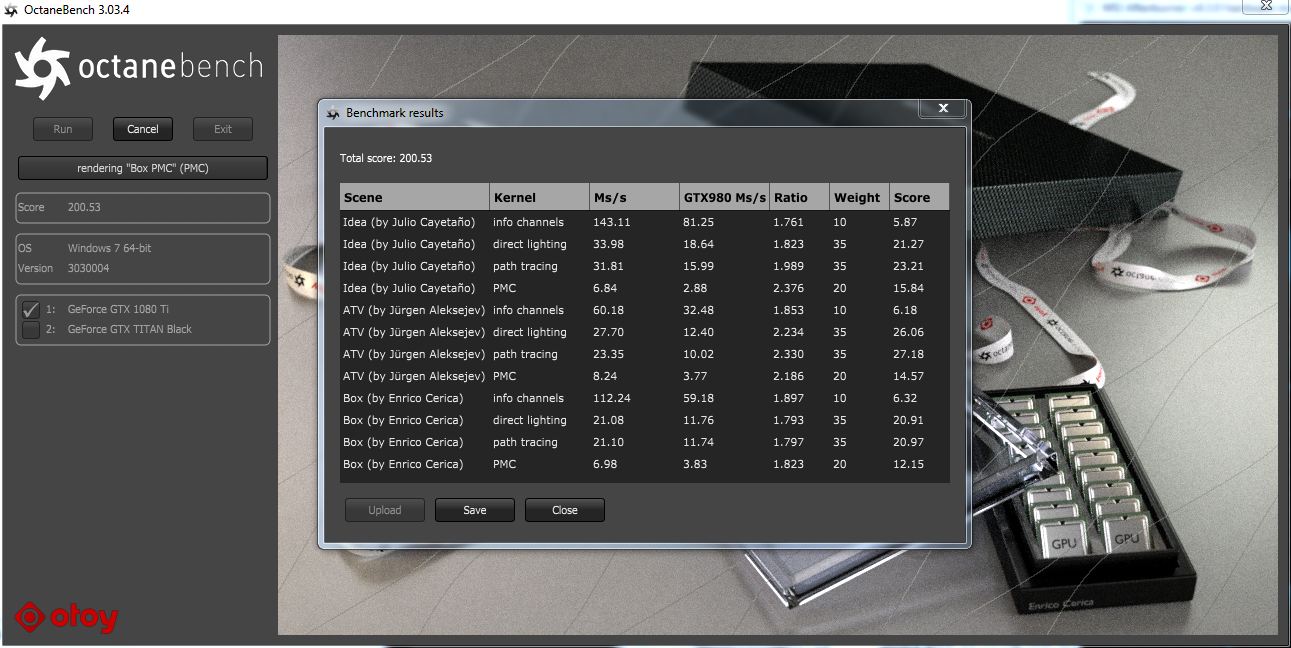Sort by the Kernel column header
Screen dimensions: 1291x648
coord(539,197)
